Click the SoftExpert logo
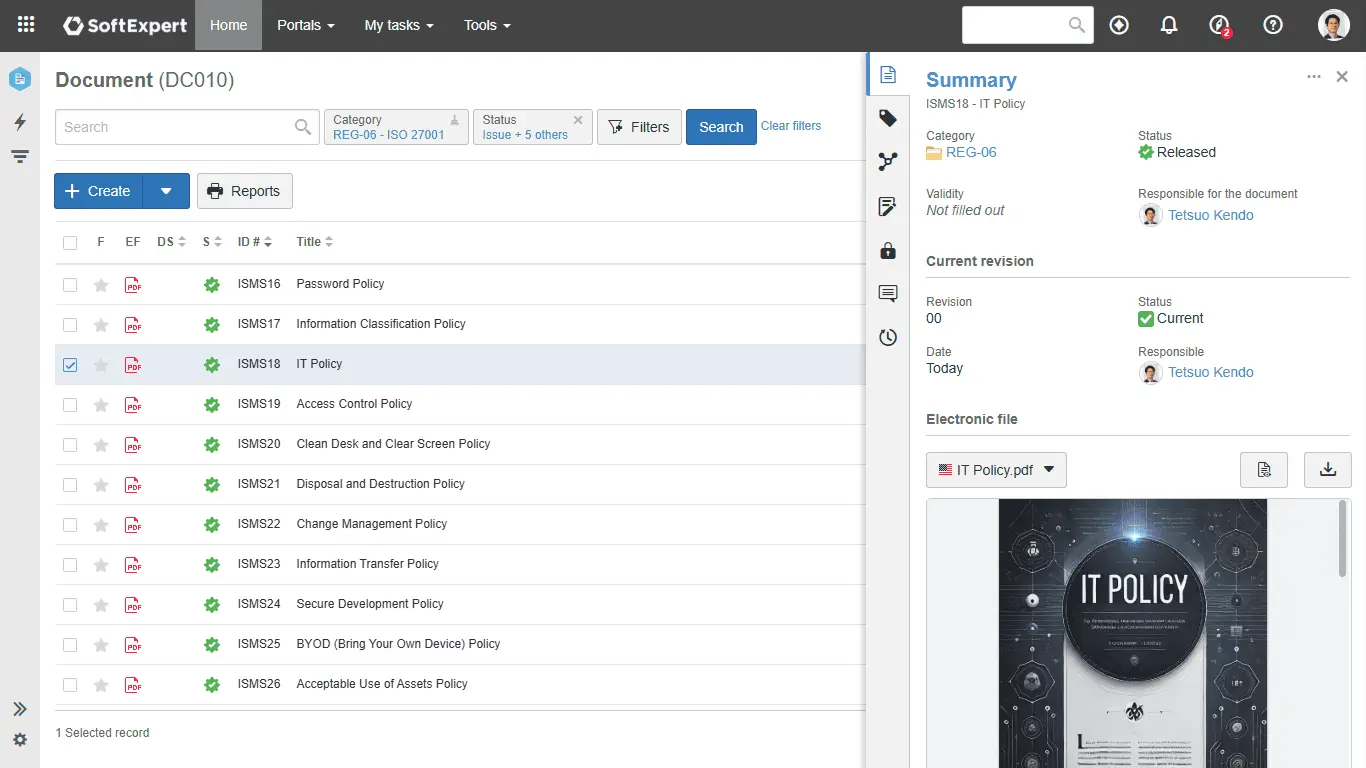Image resolution: width=1366 pixels, height=768 pixels. (125, 25)
